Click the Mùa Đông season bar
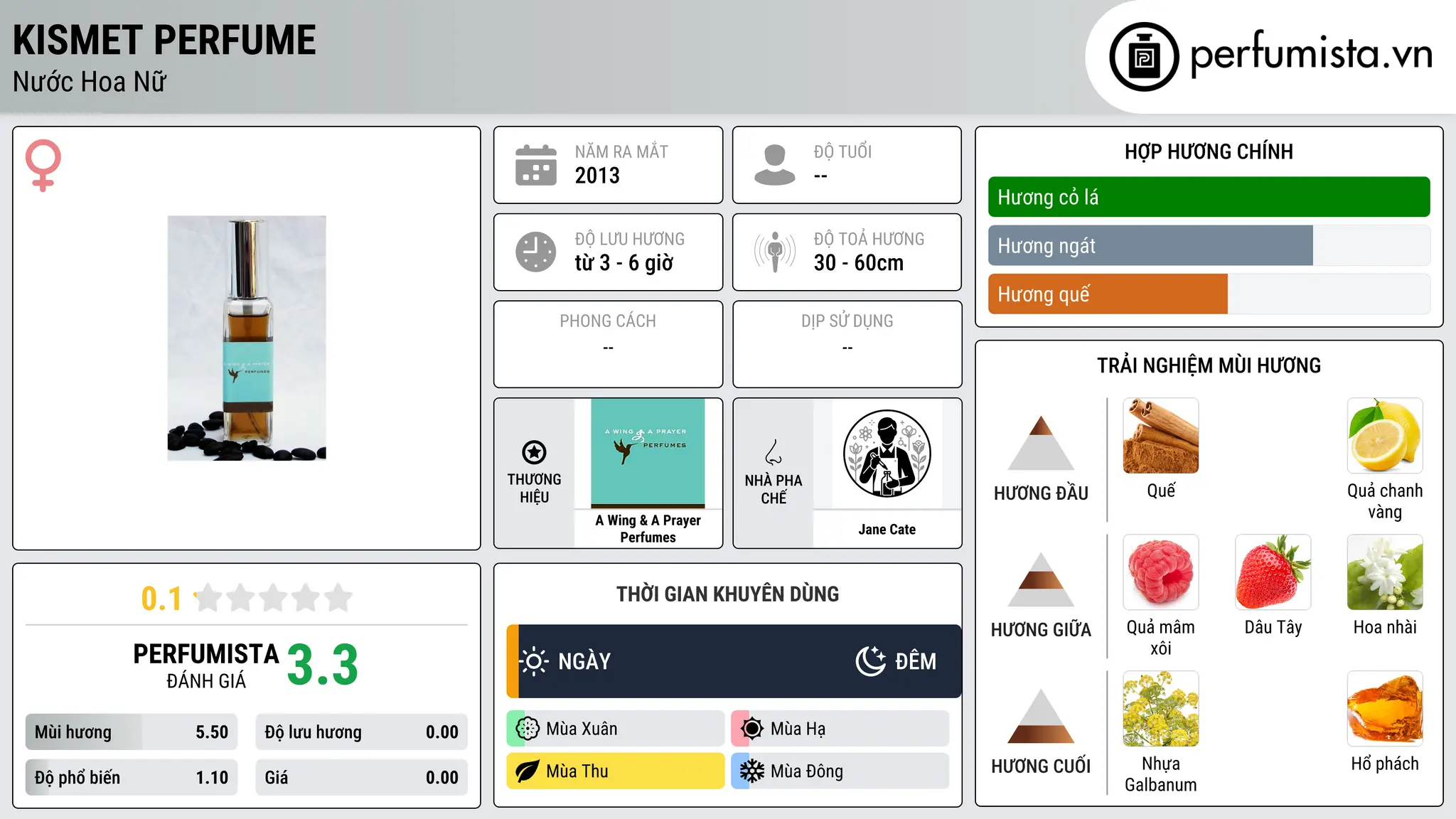The height and width of the screenshot is (819, 1456). (840, 771)
